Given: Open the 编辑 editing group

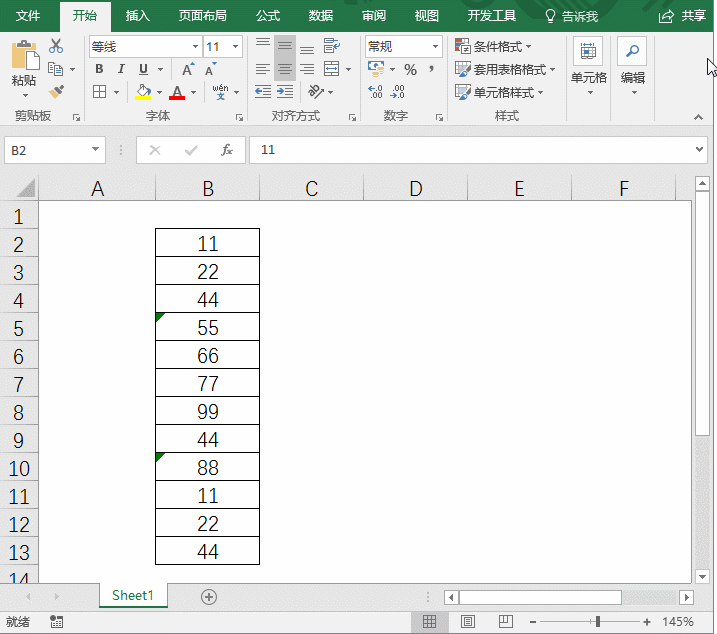Looking at the screenshot, I should click(632, 67).
